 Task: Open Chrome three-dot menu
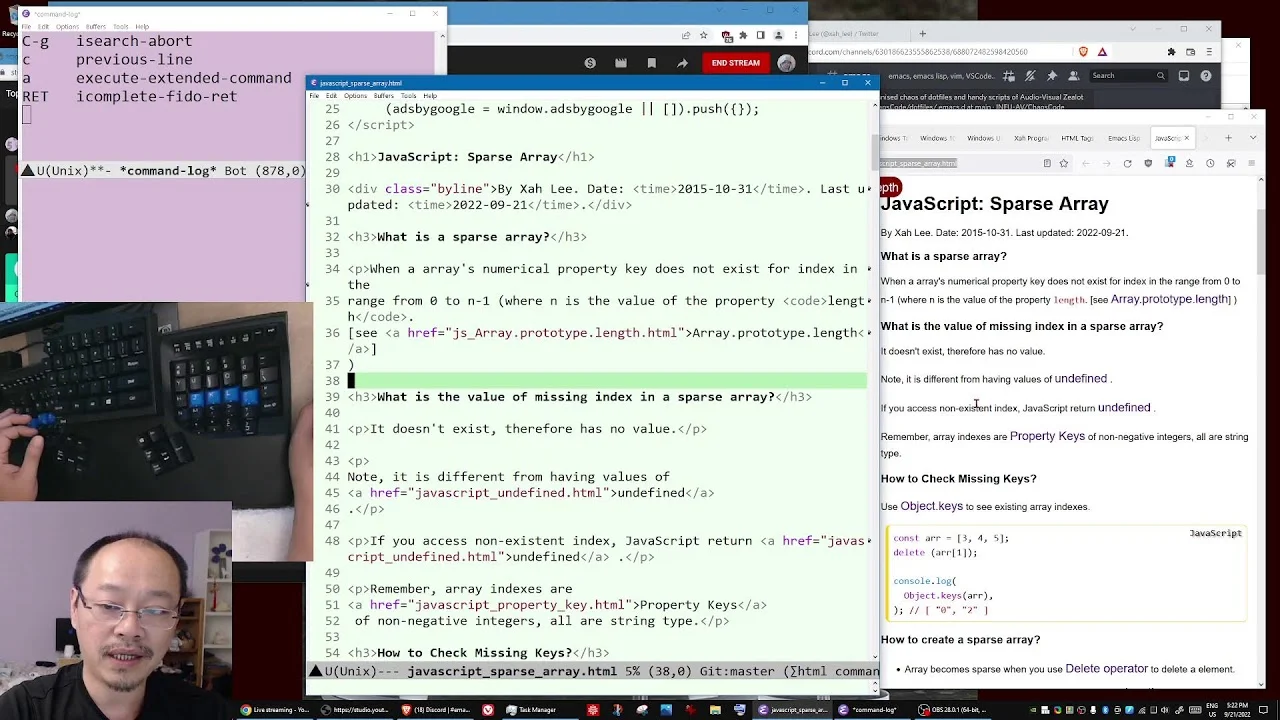(796, 35)
